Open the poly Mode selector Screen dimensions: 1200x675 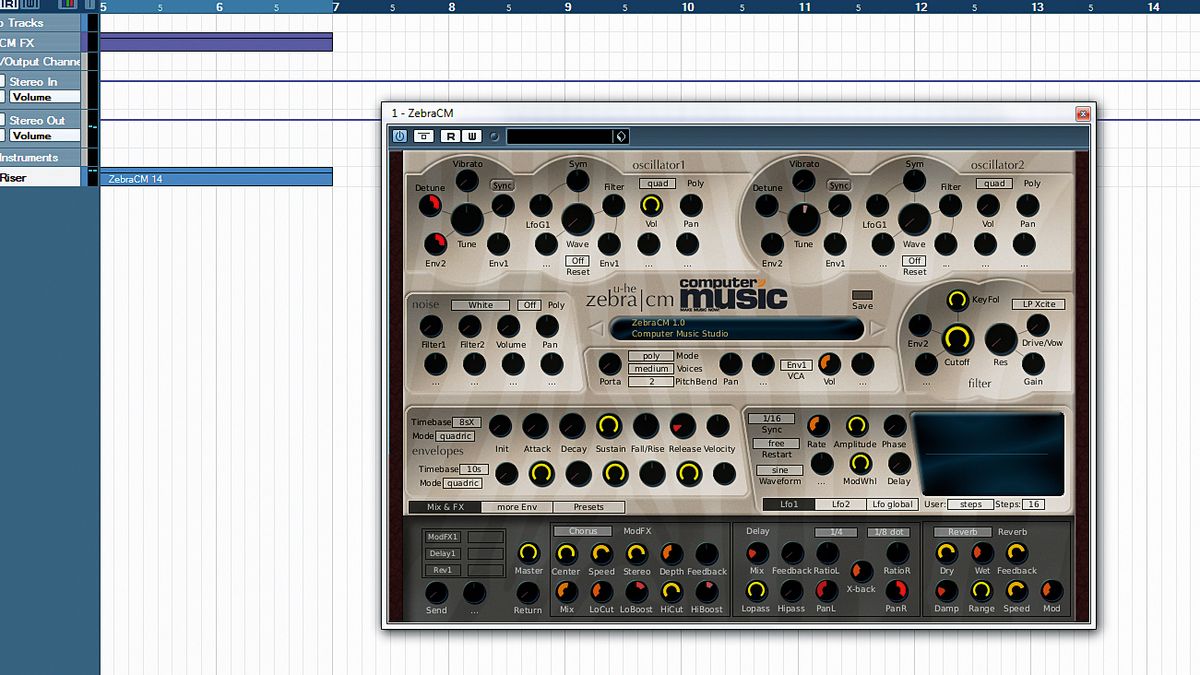click(x=652, y=356)
